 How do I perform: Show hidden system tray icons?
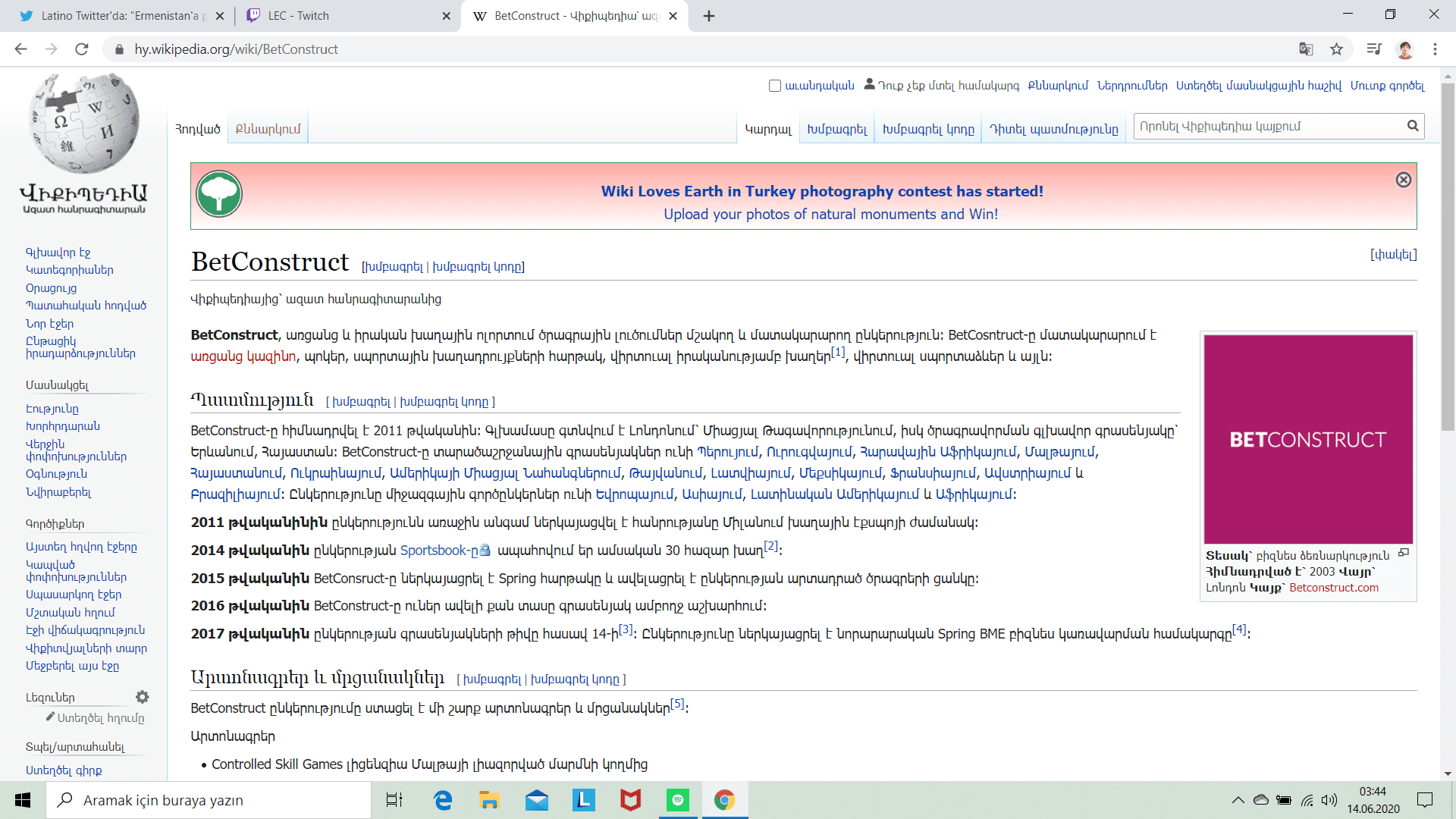point(1238,800)
